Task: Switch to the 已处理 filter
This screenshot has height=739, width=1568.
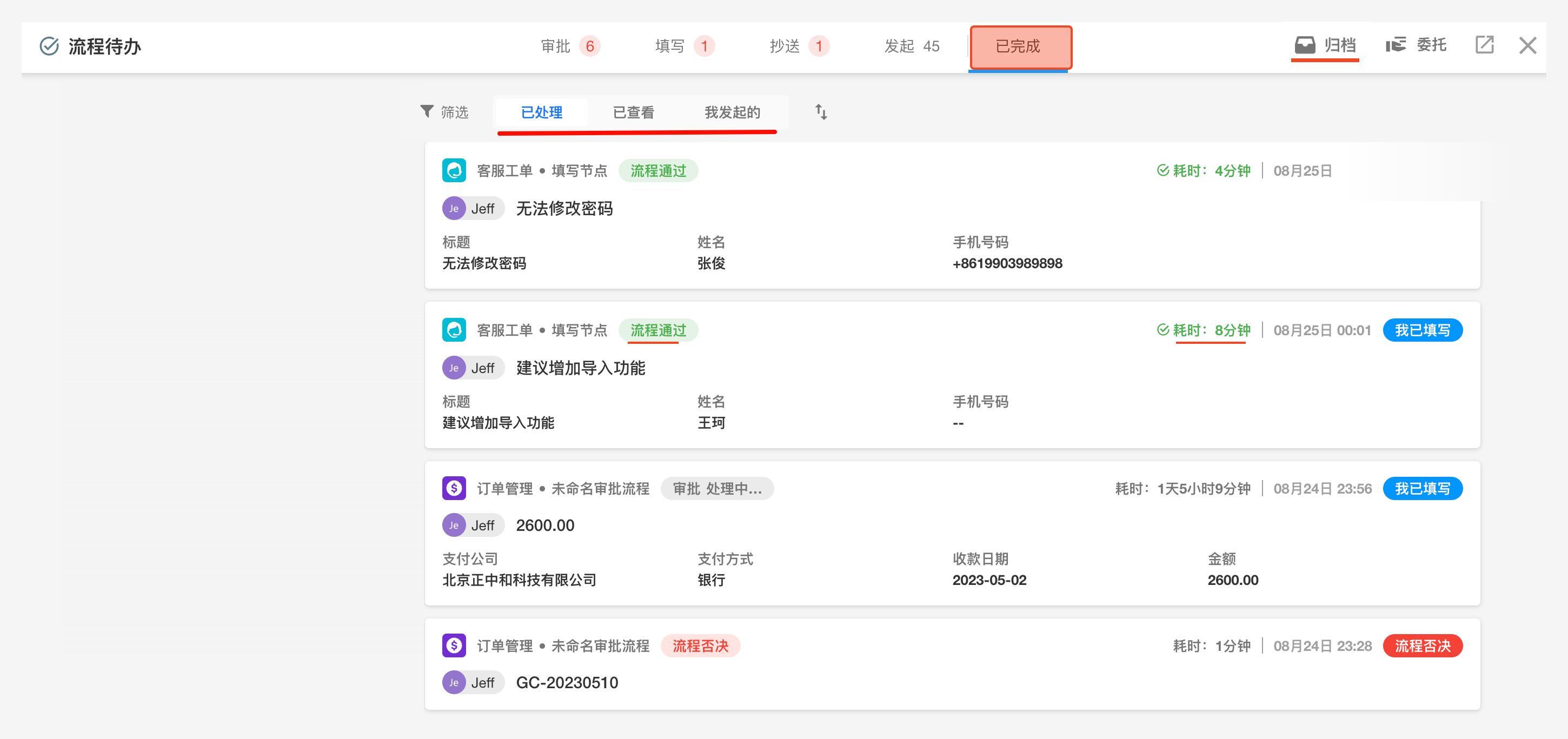Action: point(541,112)
